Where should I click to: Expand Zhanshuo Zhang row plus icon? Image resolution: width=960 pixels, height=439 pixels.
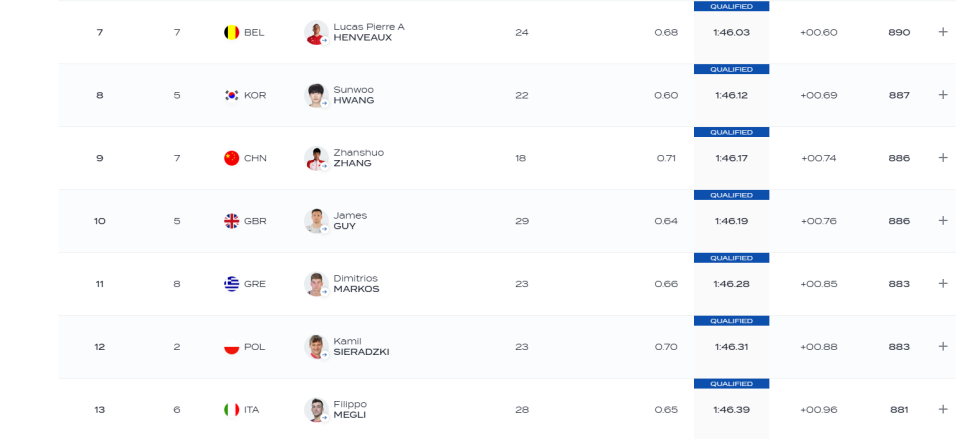[943, 158]
